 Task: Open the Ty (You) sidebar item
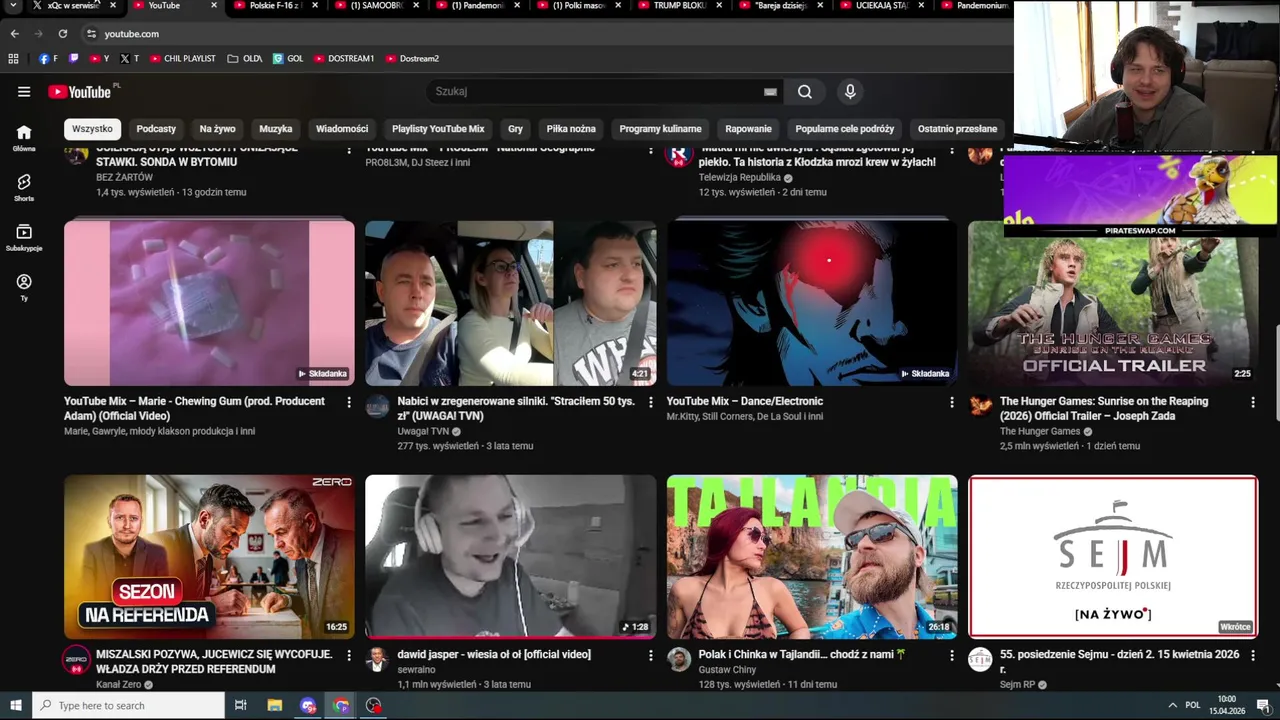coord(24,287)
